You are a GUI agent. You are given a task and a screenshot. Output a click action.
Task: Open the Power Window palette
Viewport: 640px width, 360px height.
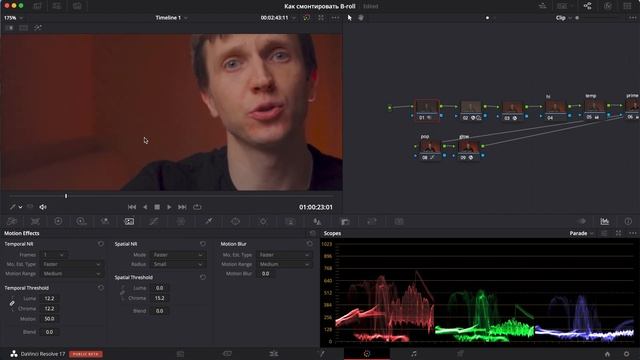pyautogui.click(x=236, y=221)
